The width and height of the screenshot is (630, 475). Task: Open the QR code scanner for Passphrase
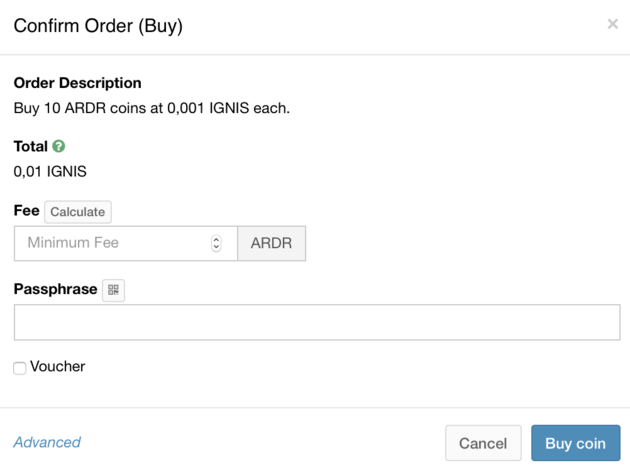113,290
